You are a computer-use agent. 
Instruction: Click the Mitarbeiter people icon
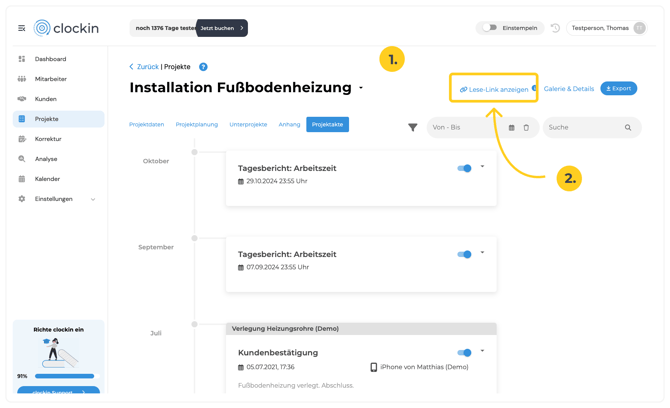point(22,79)
